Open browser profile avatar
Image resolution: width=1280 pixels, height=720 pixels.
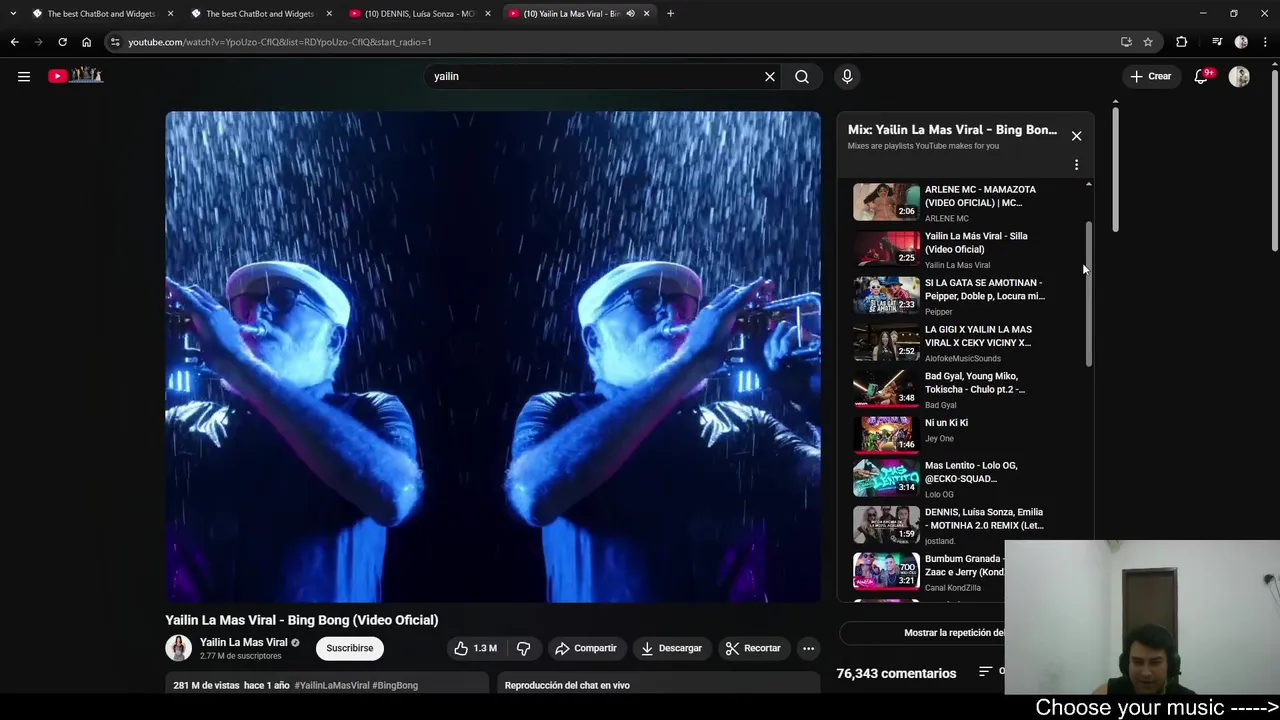pos(1241,42)
